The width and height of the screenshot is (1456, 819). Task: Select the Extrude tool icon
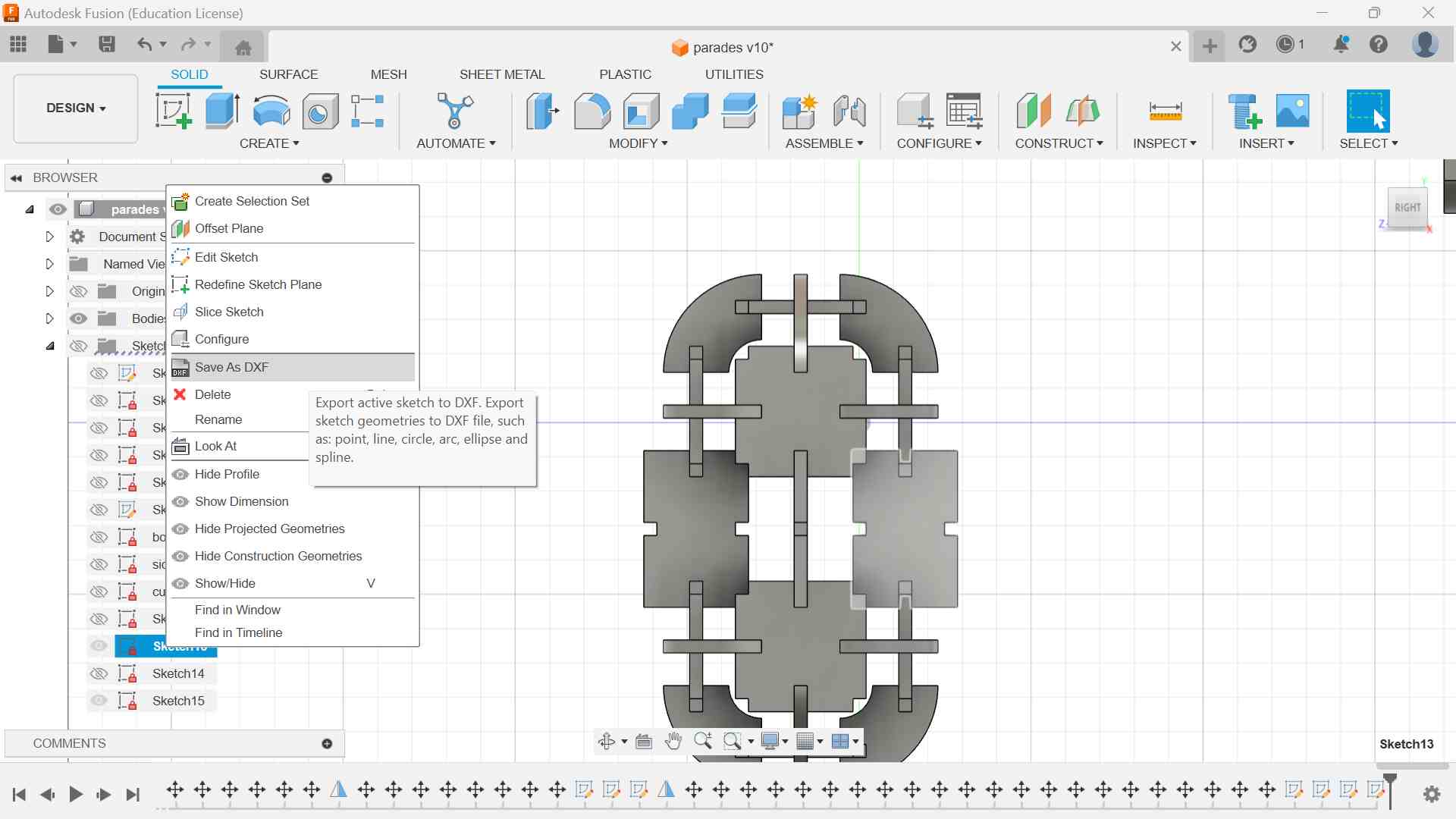(x=222, y=111)
